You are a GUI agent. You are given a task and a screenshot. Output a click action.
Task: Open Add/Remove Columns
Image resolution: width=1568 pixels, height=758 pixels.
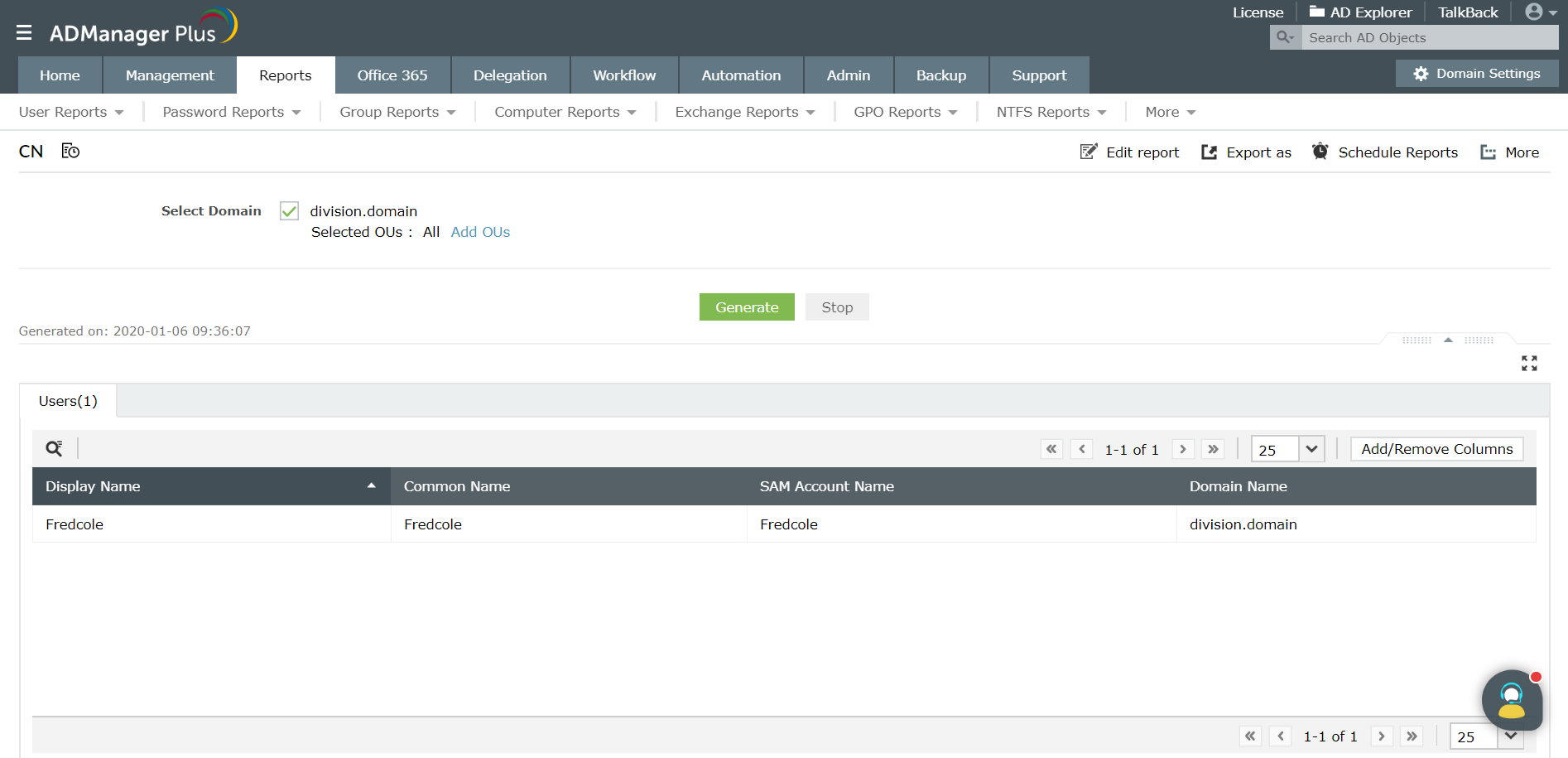tap(1437, 449)
